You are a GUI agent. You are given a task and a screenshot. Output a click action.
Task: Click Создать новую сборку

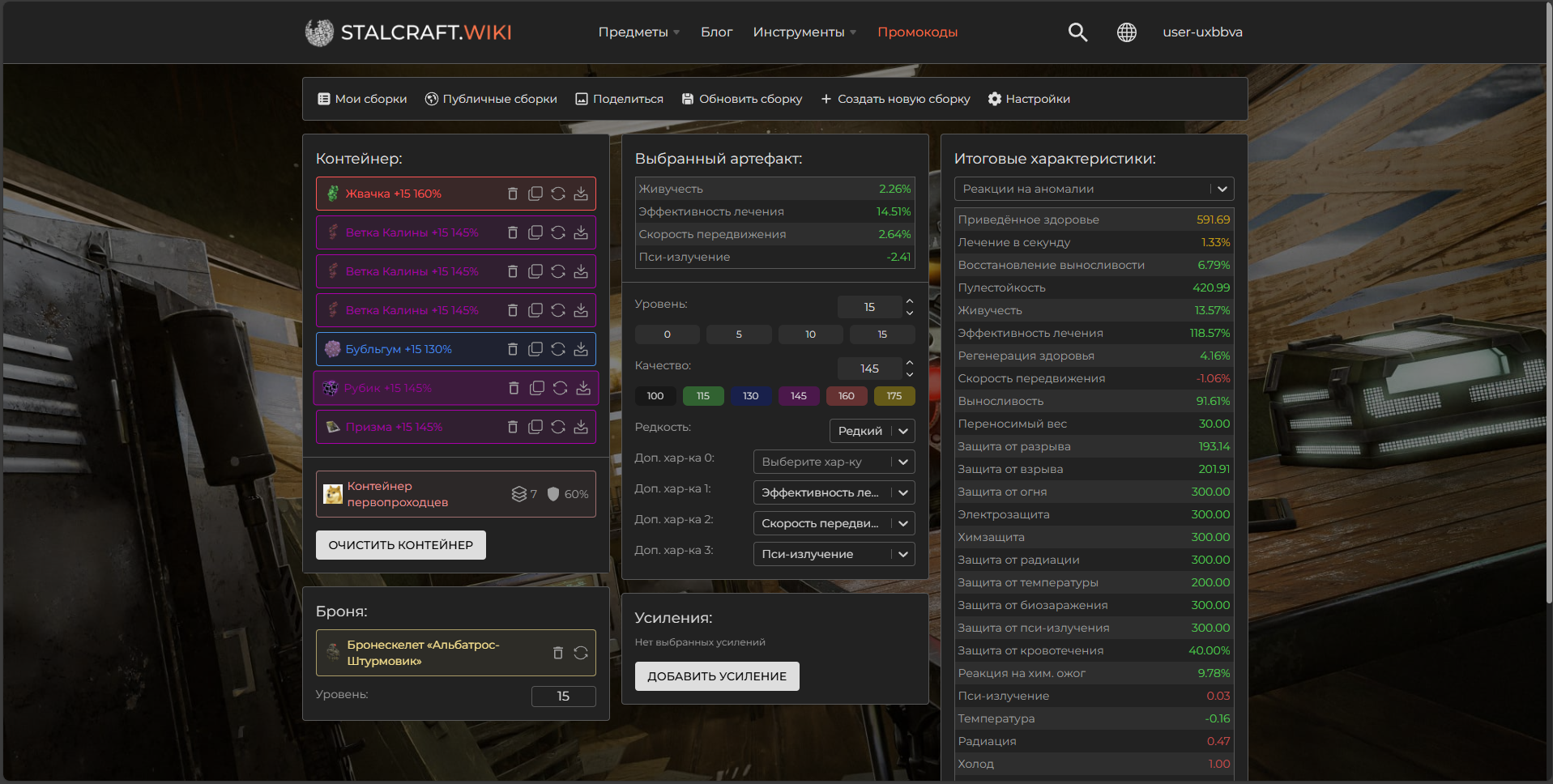[x=895, y=99]
